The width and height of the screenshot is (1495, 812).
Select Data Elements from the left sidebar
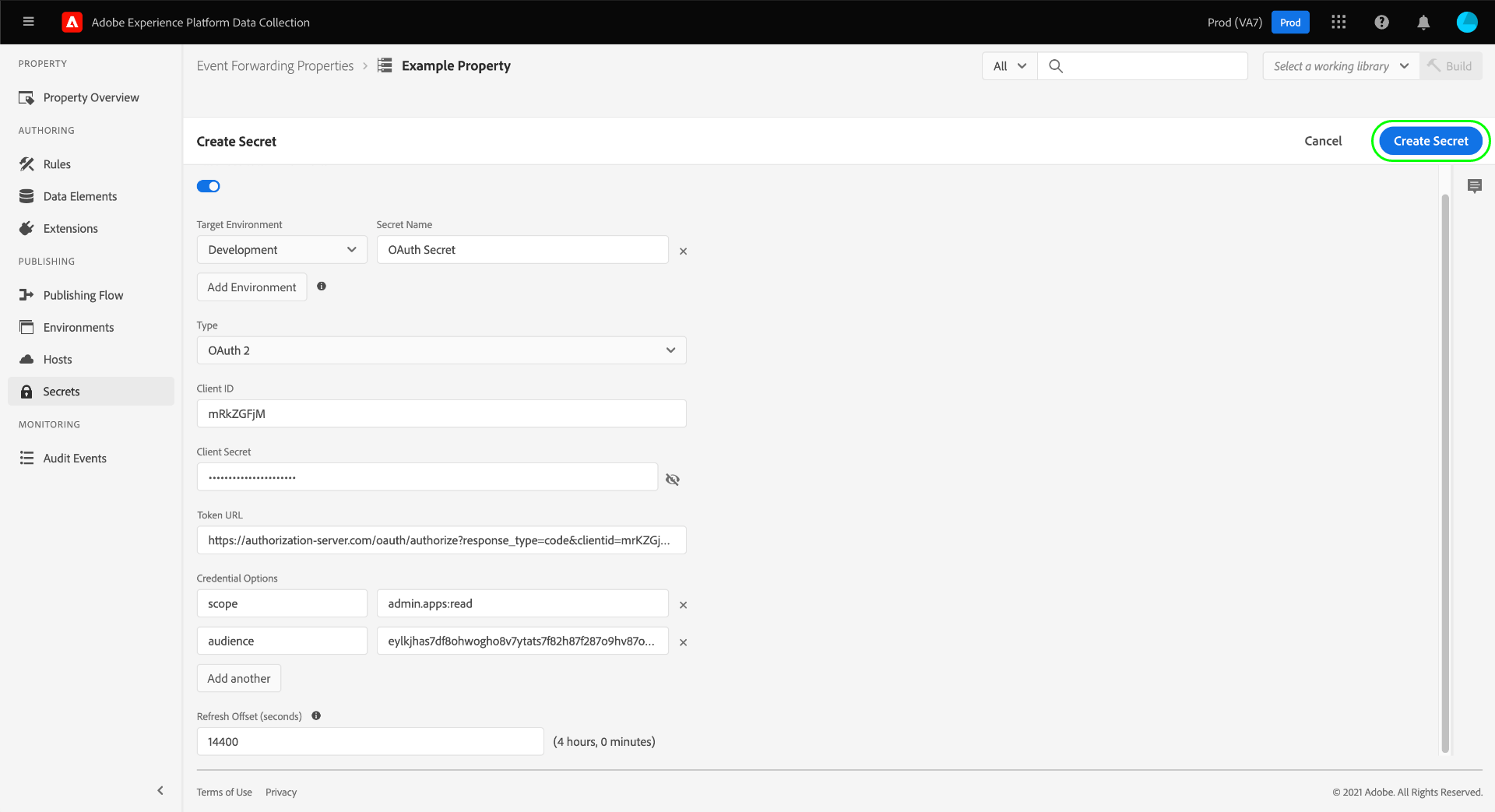pyautogui.click(x=80, y=195)
